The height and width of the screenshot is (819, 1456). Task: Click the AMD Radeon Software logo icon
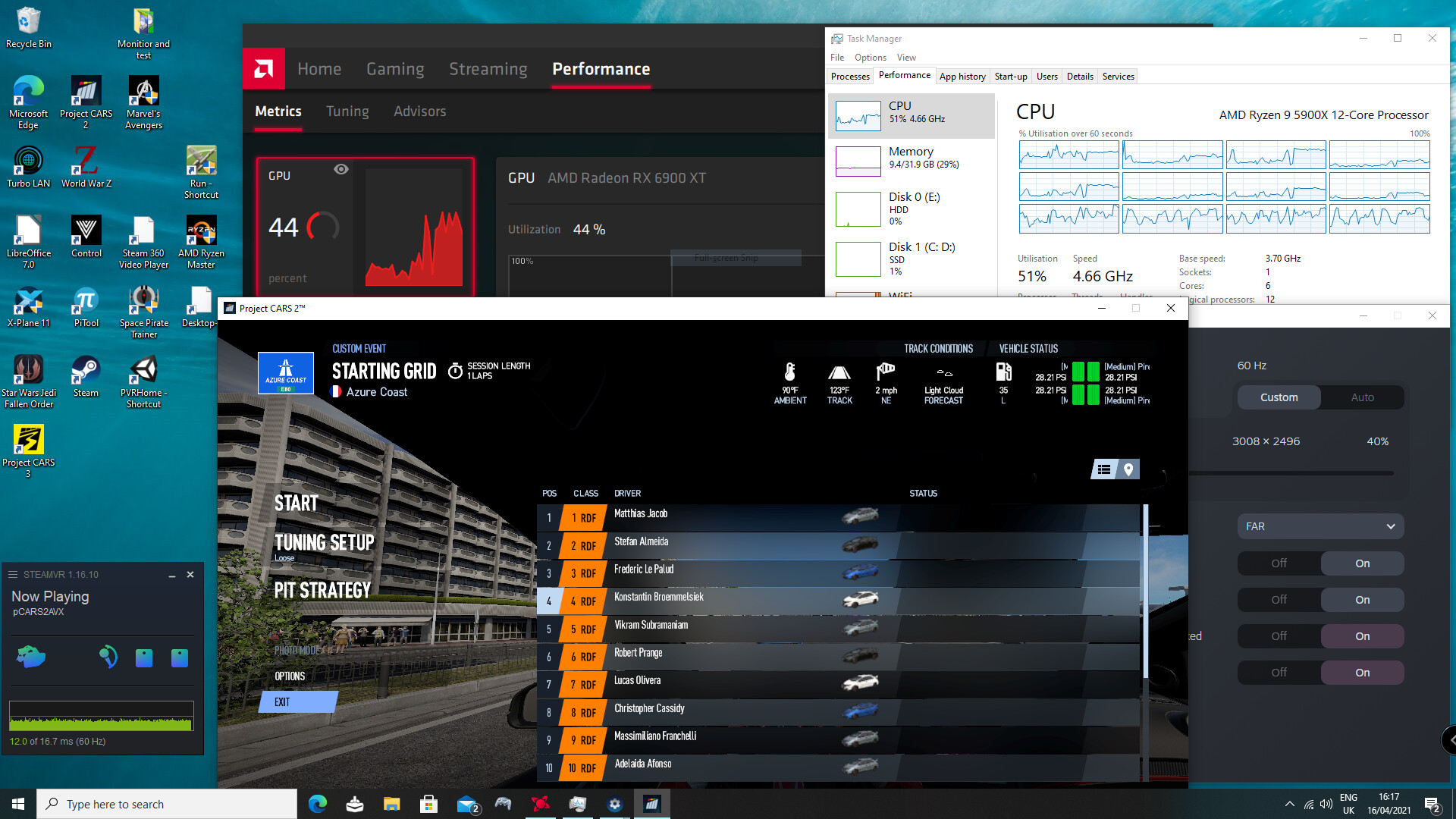pos(264,69)
